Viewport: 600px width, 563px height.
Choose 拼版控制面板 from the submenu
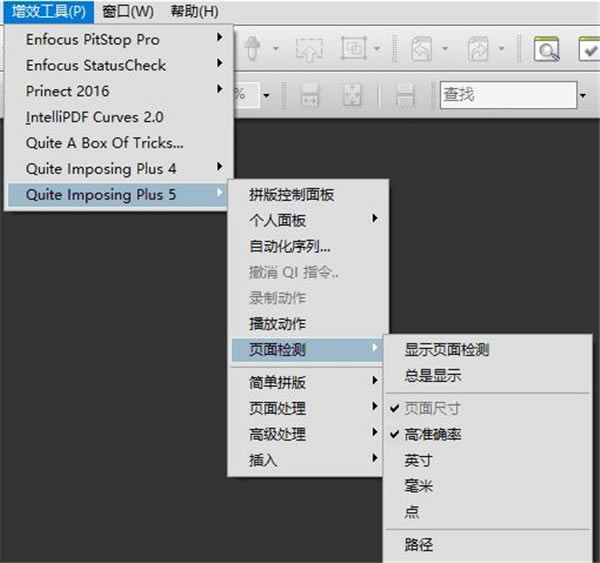pos(291,194)
